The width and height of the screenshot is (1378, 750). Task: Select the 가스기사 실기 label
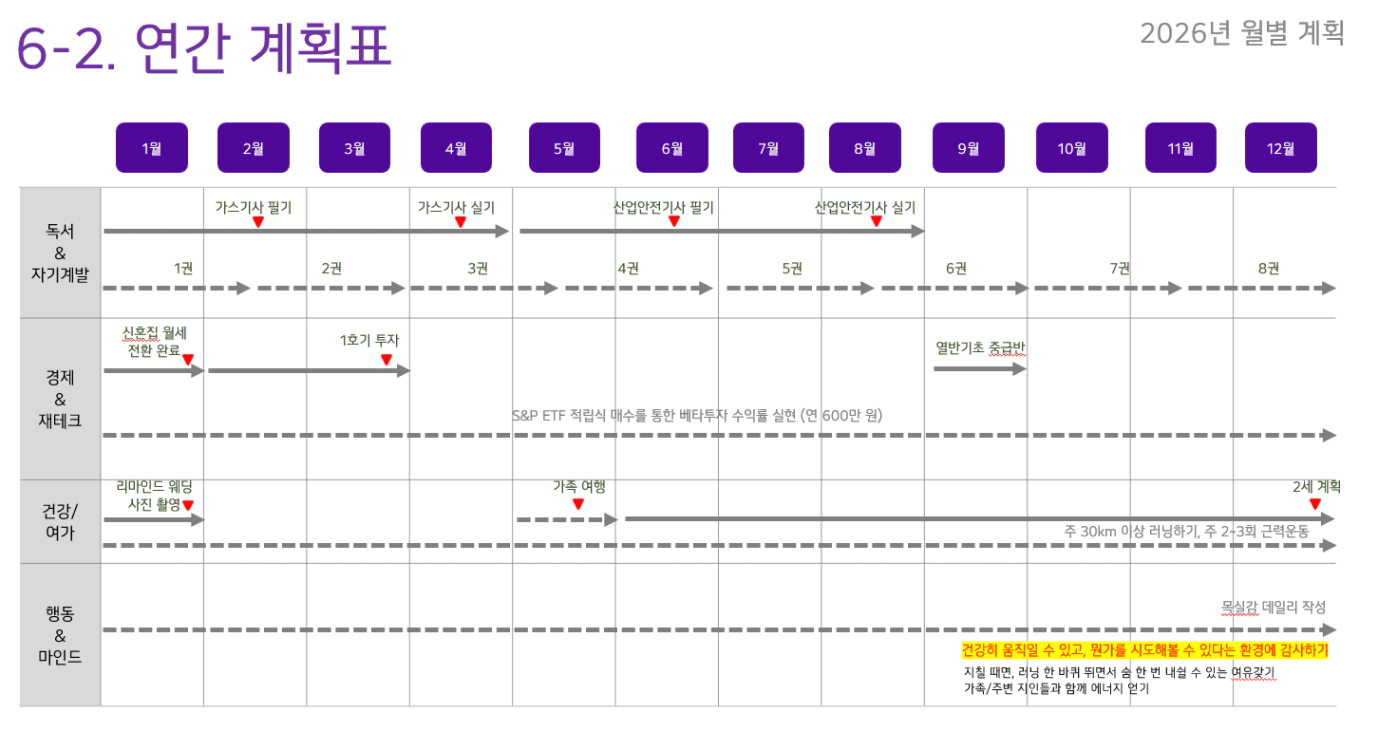456,208
